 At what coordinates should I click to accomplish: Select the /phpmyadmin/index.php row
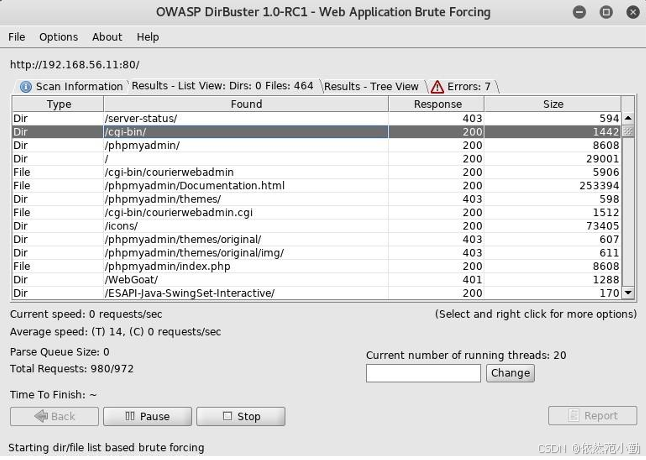pos(316,266)
